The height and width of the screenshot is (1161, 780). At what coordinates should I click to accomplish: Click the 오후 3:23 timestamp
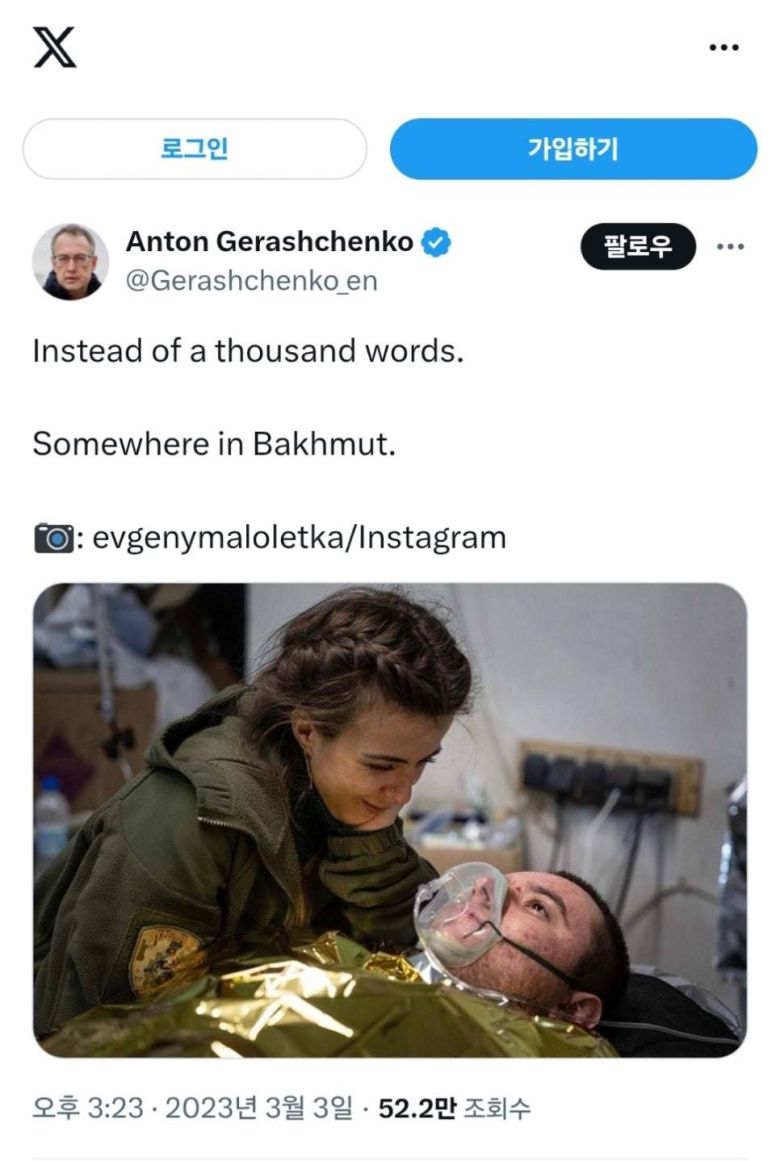tap(87, 1108)
